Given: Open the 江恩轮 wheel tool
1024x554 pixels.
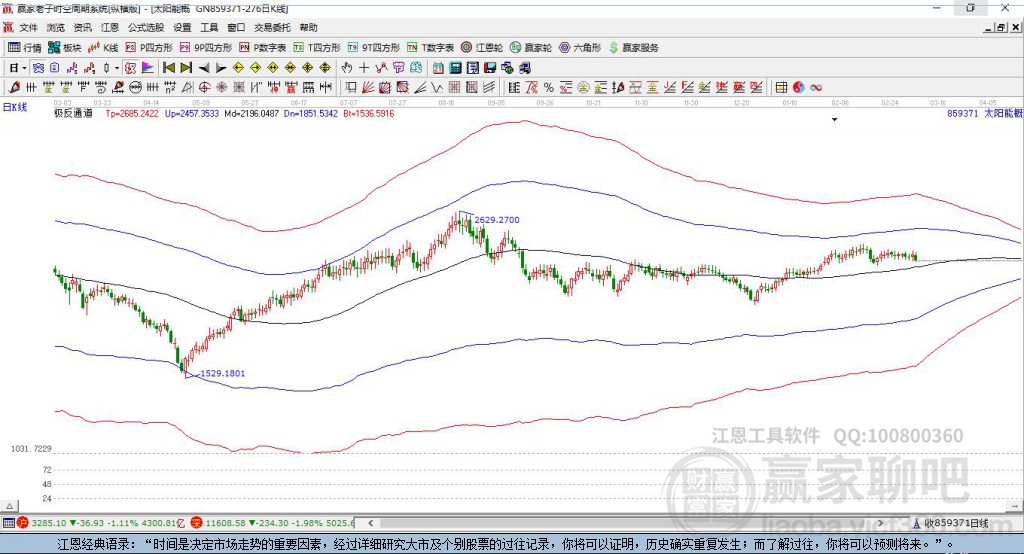Looking at the screenshot, I should tap(482, 48).
